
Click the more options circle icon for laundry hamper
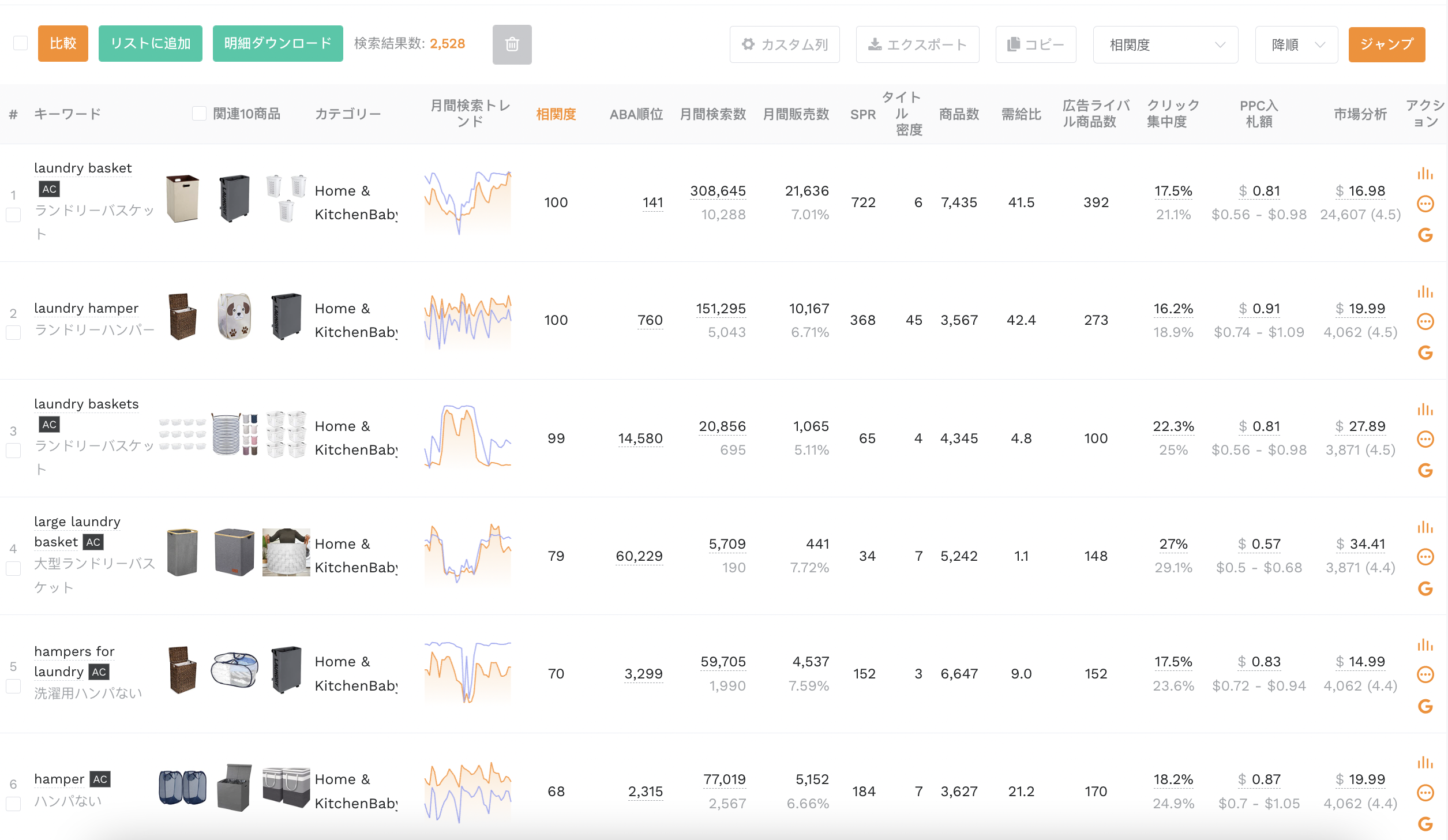[x=1425, y=321]
